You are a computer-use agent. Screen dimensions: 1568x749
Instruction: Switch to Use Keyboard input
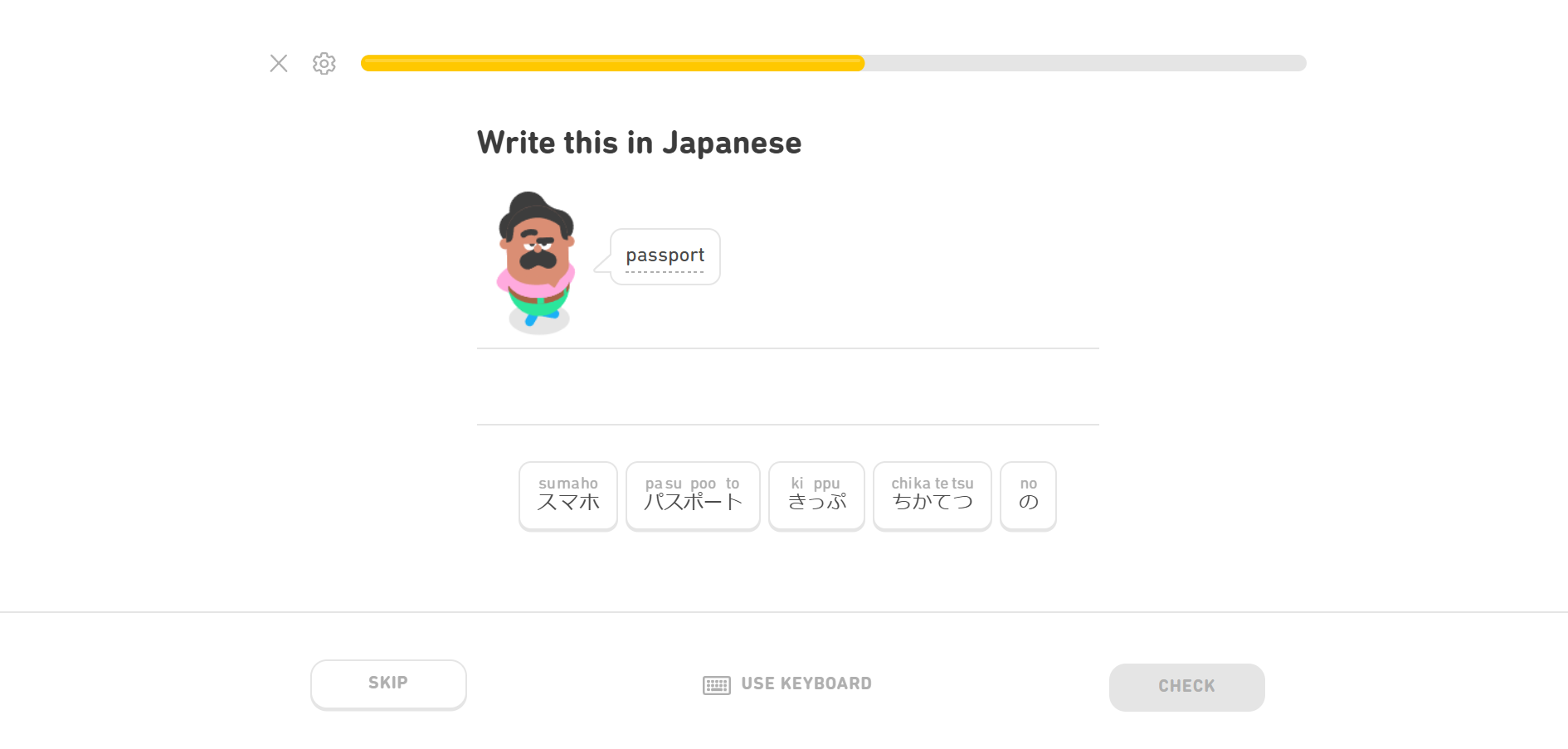click(787, 684)
